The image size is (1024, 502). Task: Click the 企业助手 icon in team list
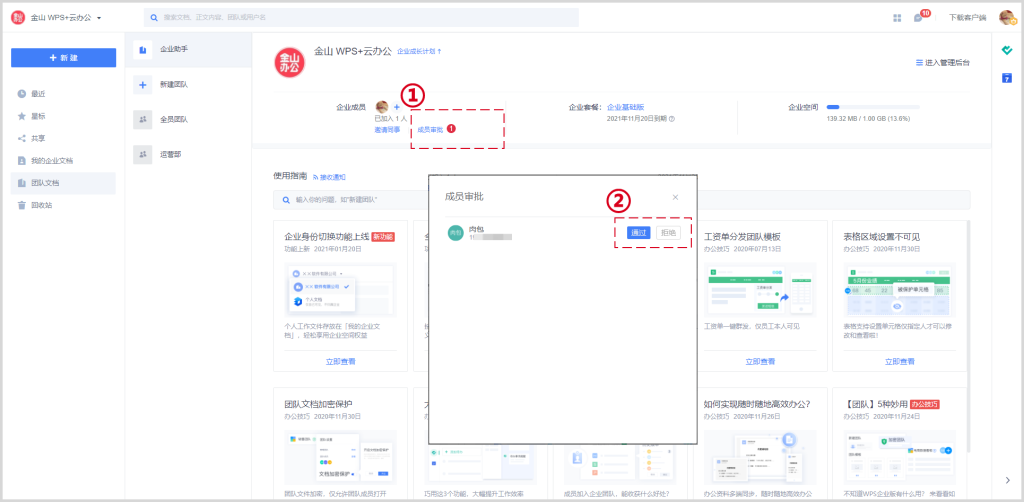pyautogui.click(x=142, y=49)
